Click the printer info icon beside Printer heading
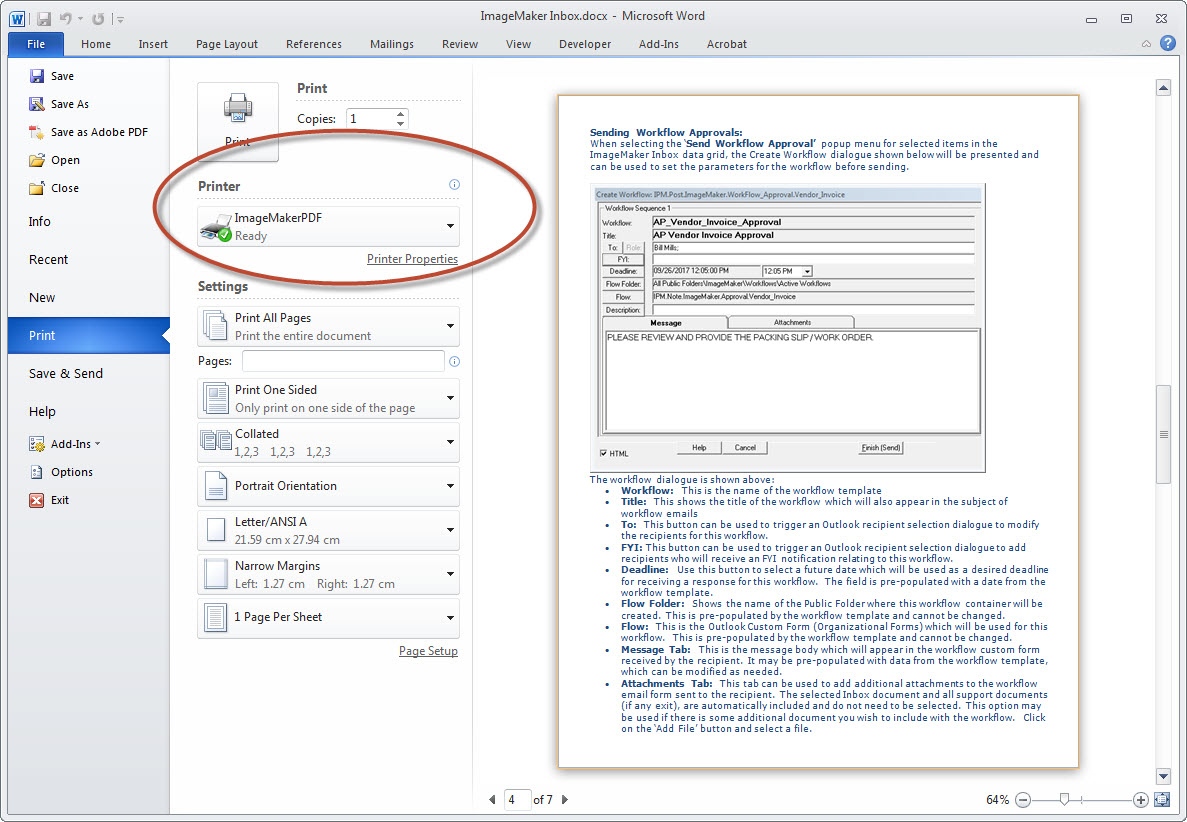Image resolution: width=1187 pixels, height=822 pixels. [454, 185]
